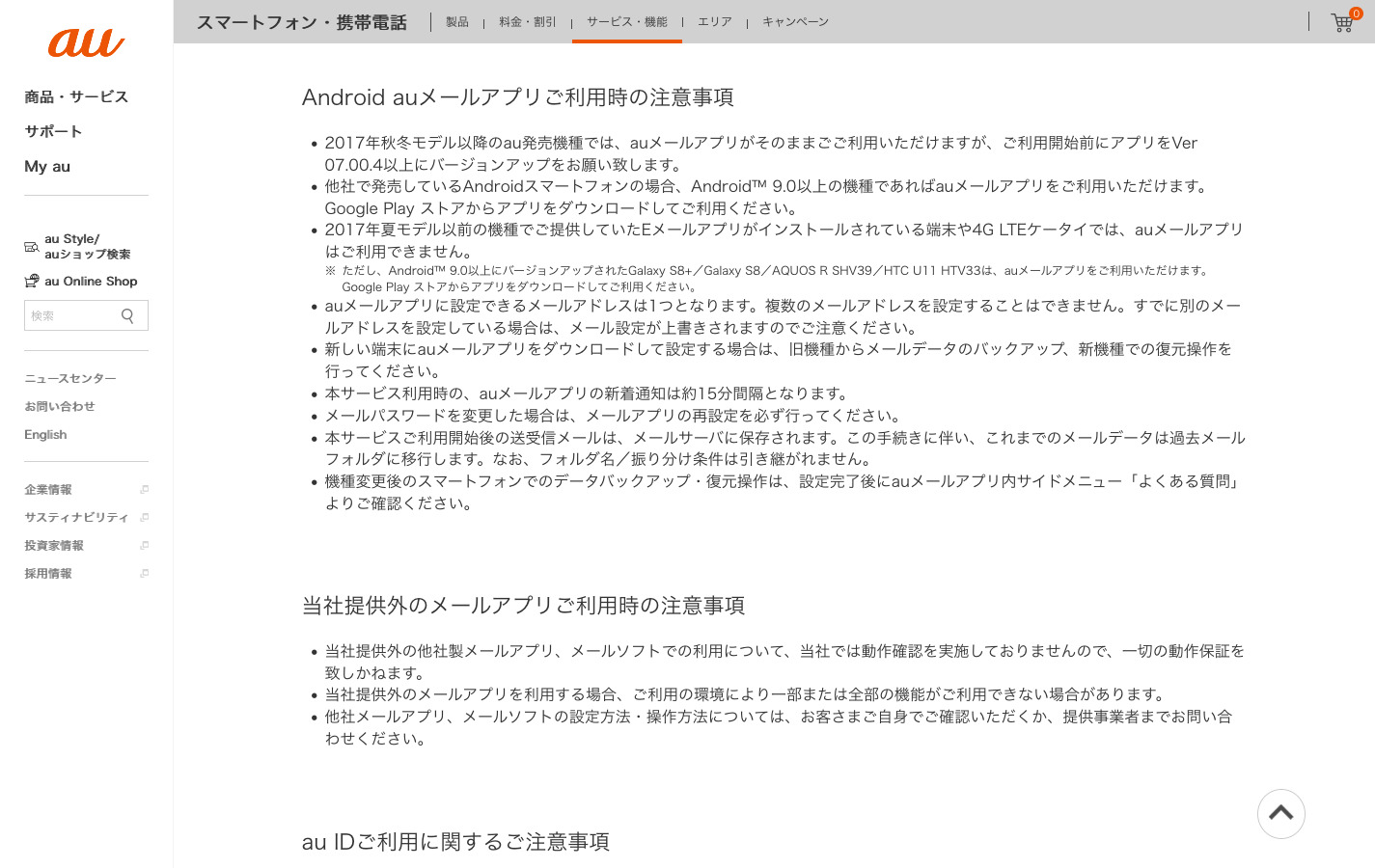Open the shopping cart

pos(1342,22)
